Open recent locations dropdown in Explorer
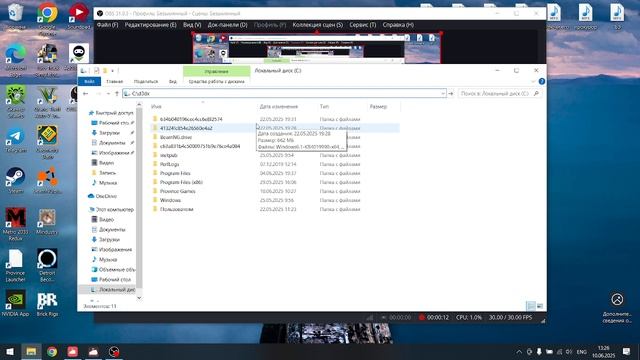Viewport: 640px width, 360px height. pos(108,93)
